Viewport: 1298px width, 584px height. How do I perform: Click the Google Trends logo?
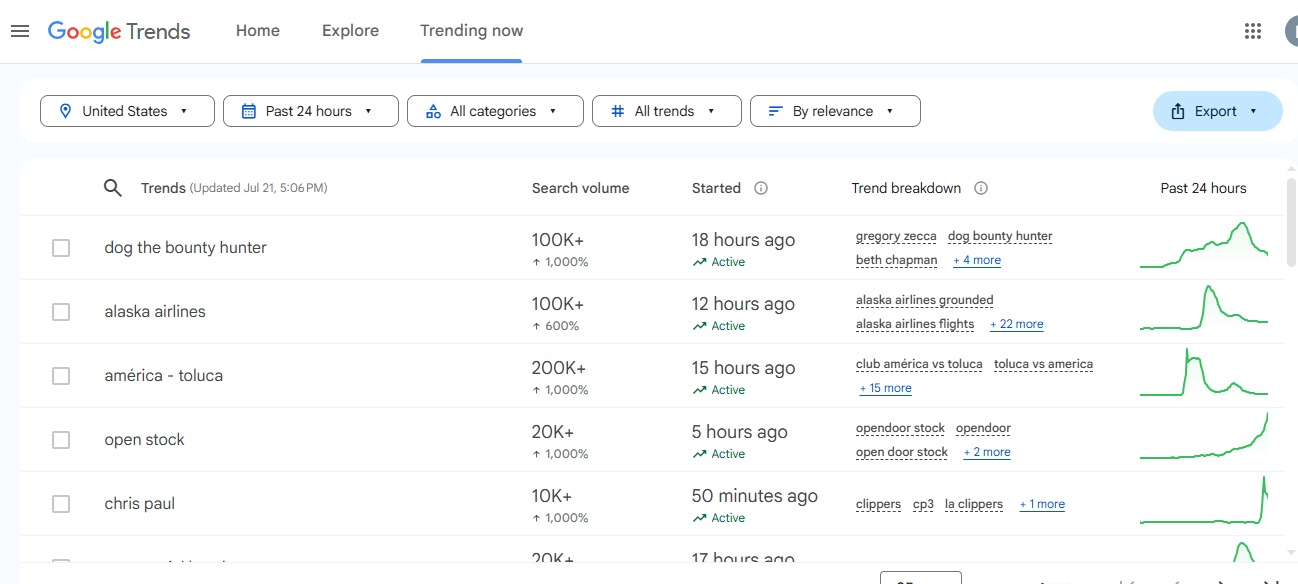click(x=119, y=31)
